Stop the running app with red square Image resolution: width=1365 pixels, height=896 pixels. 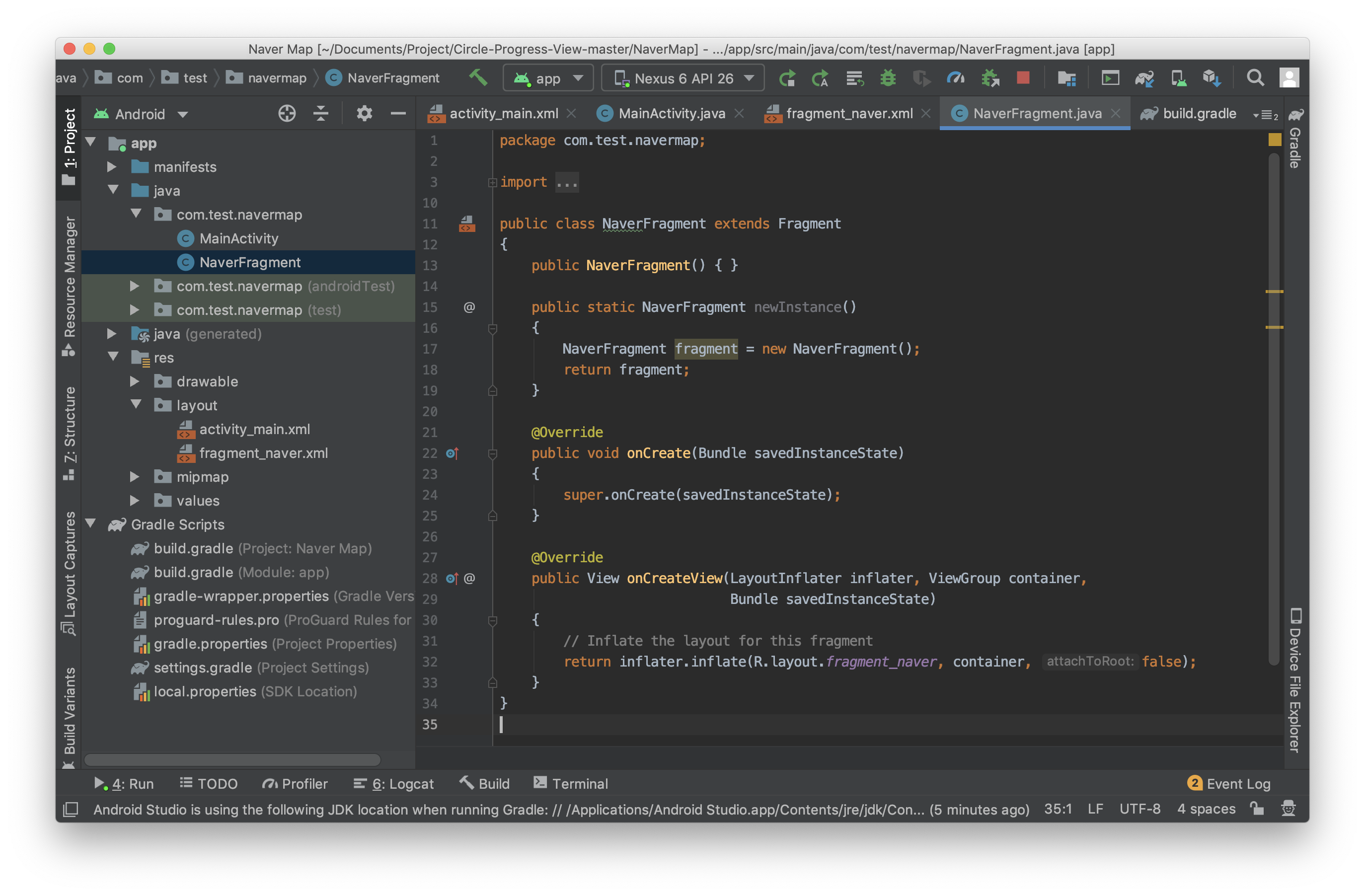(x=1023, y=77)
